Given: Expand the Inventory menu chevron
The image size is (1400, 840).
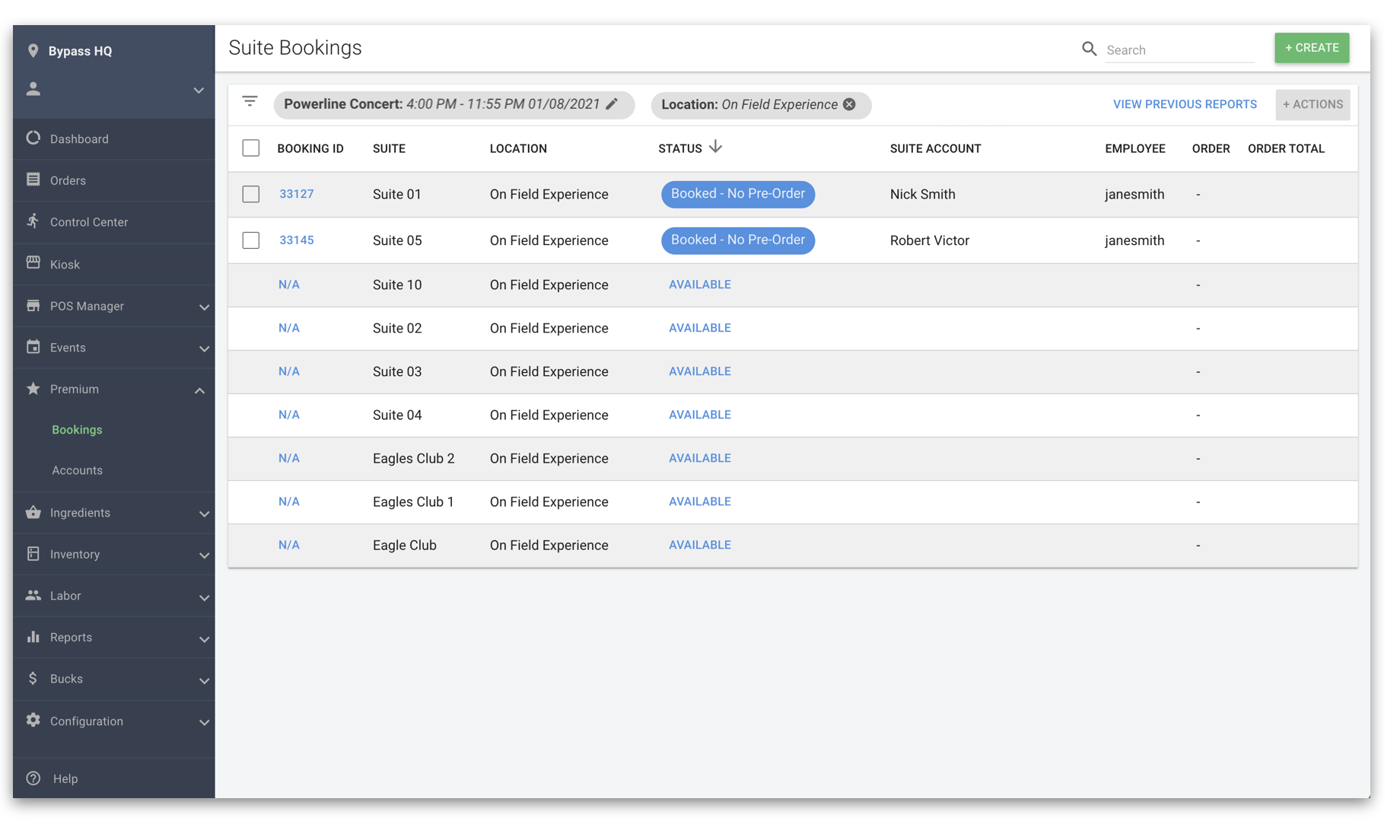Looking at the screenshot, I should pyautogui.click(x=204, y=555).
